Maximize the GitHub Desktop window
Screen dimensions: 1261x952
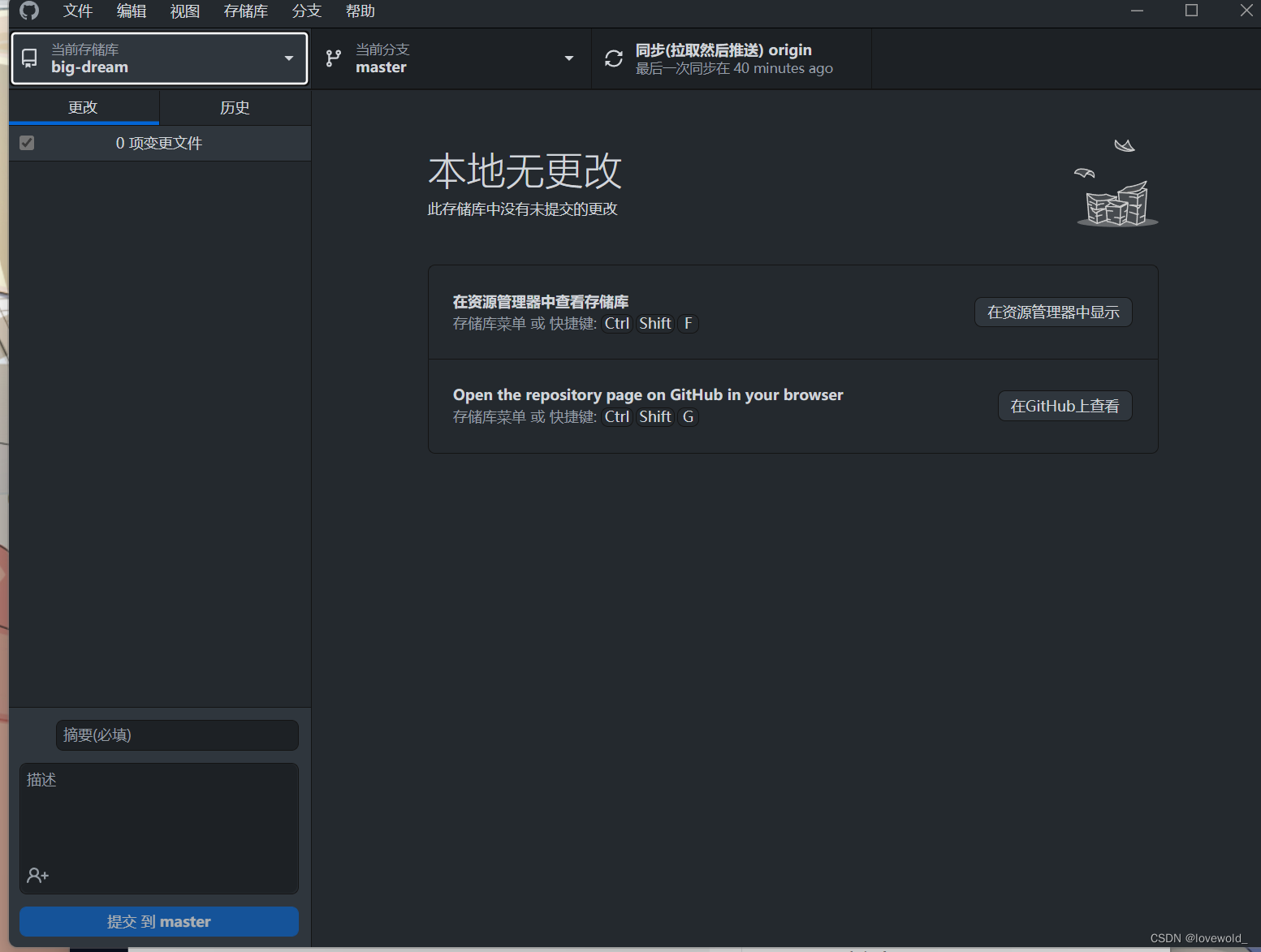1192,11
